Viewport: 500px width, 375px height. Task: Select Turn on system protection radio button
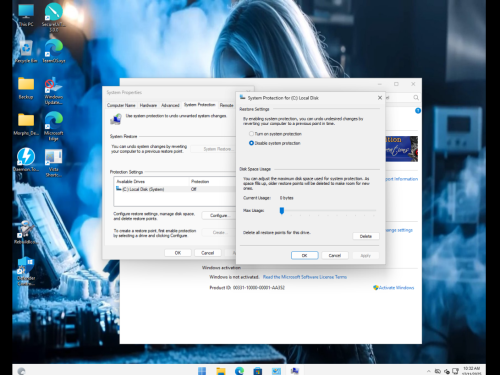[x=251, y=134]
